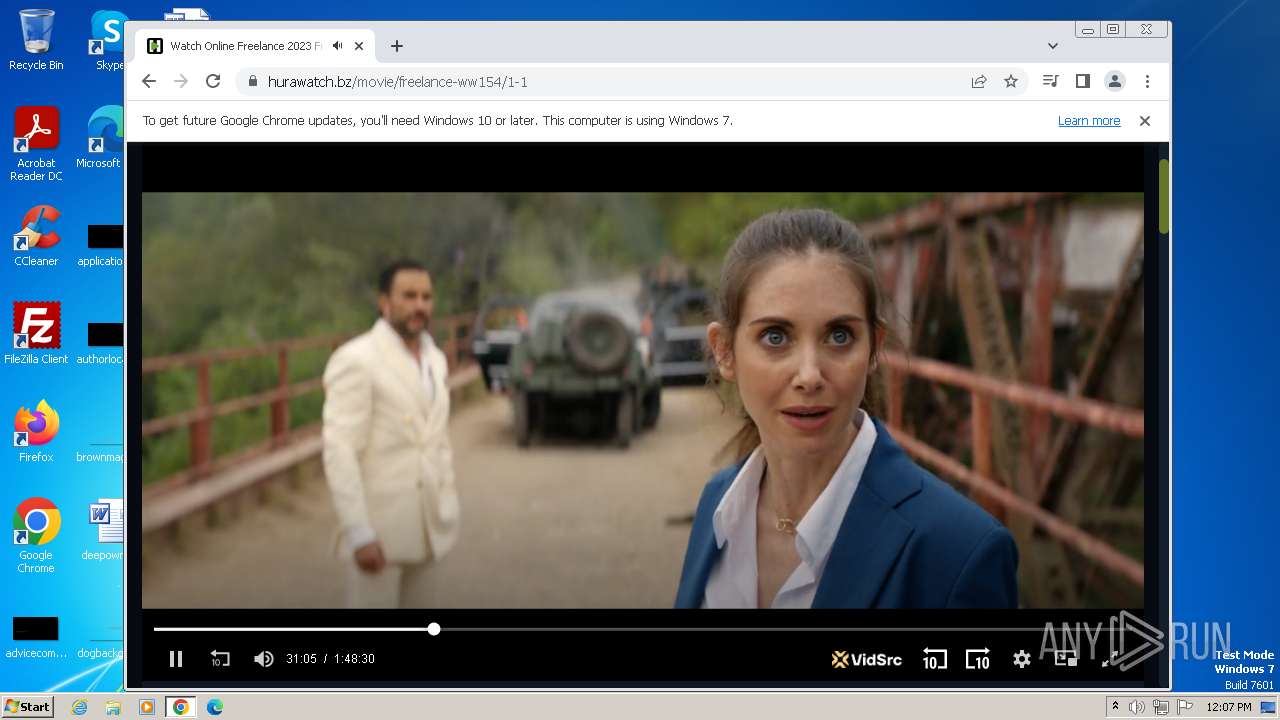Skip forward 10 seconds in the video
Screen dimensions: 1280x720
(x=977, y=659)
